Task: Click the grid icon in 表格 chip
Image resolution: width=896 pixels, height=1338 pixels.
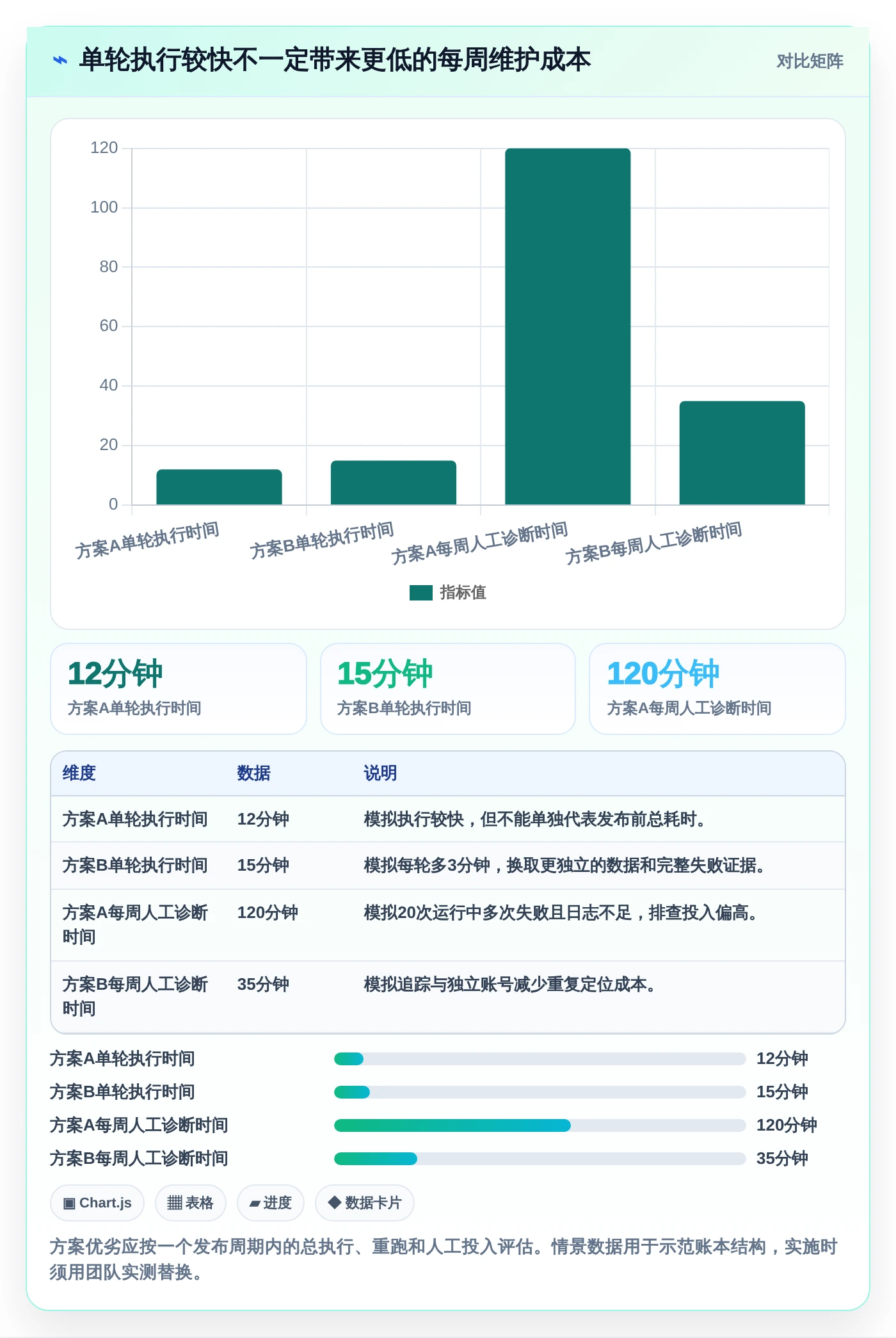Action: [x=175, y=1203]
